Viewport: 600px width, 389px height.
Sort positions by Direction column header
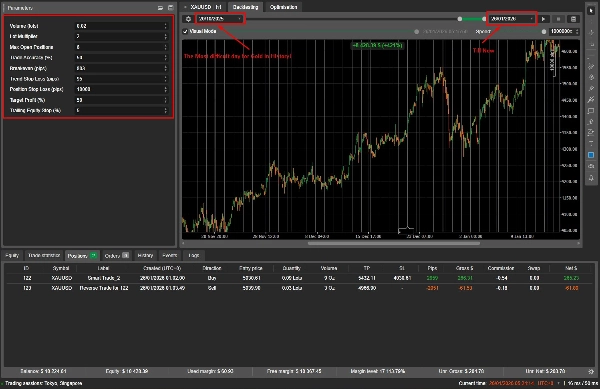click(212, 268)
